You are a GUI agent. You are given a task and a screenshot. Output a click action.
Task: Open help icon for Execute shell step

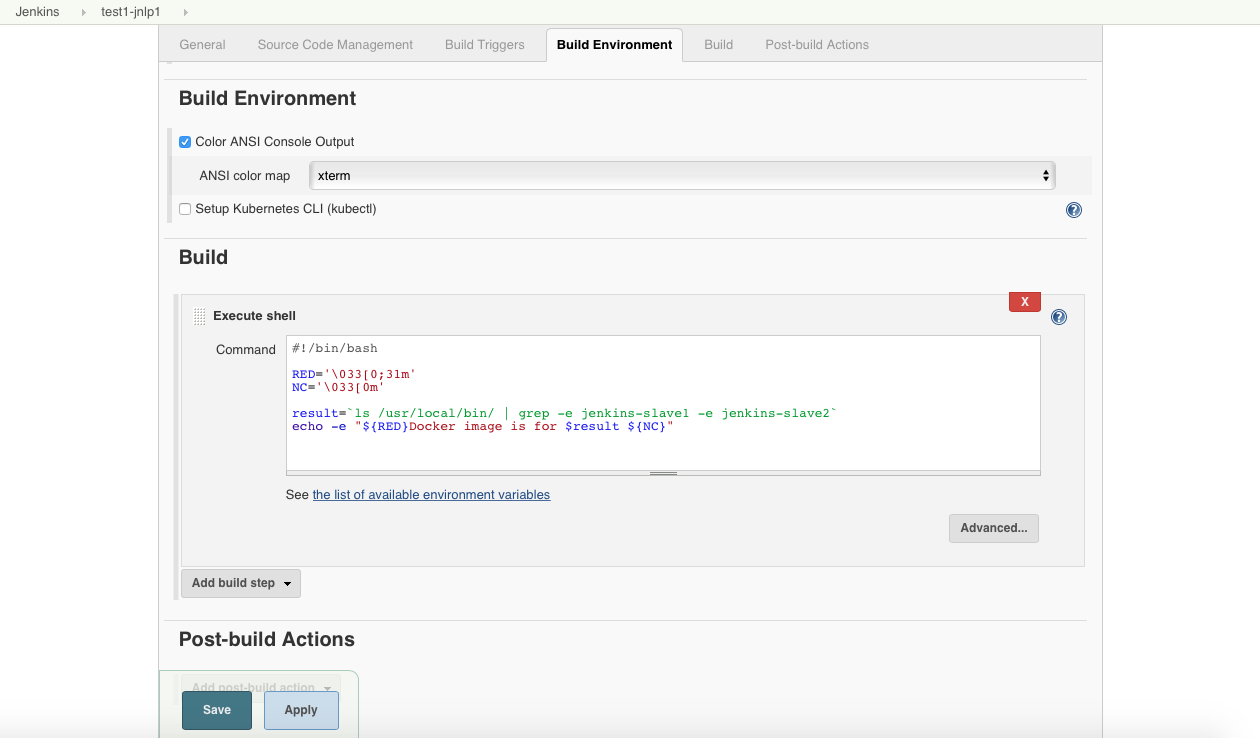tap(1059, 317)
